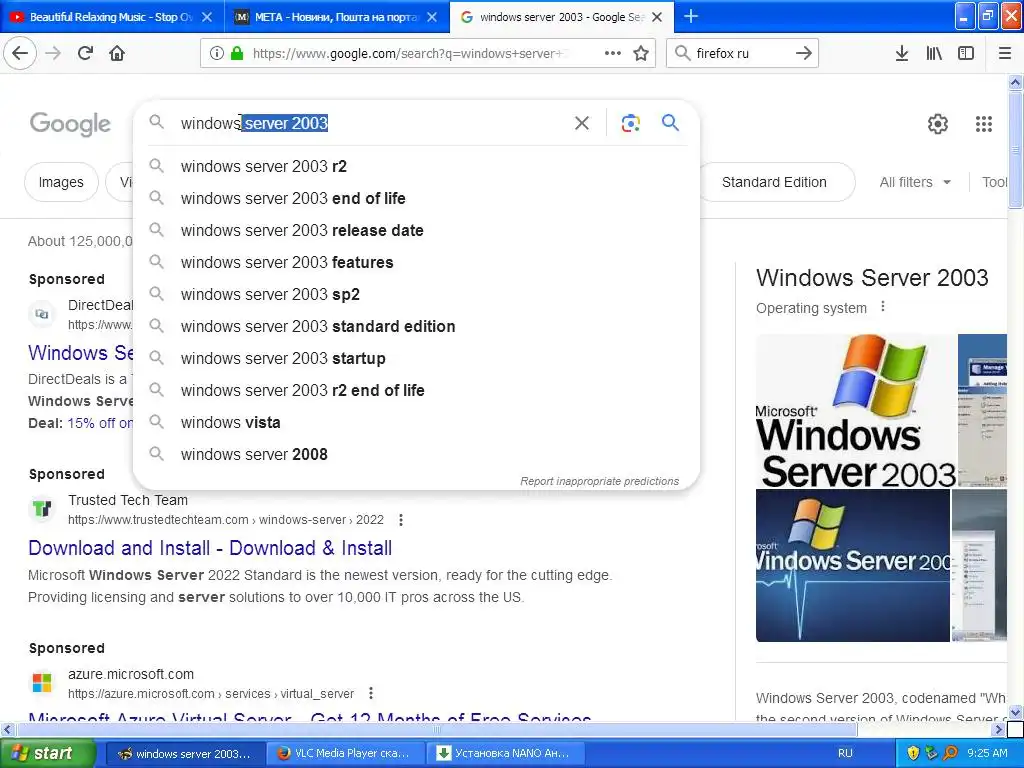This screenshot has height=768, width=1024.
Task: Click the blue Google search magnifier button
Action: (670, 122)
